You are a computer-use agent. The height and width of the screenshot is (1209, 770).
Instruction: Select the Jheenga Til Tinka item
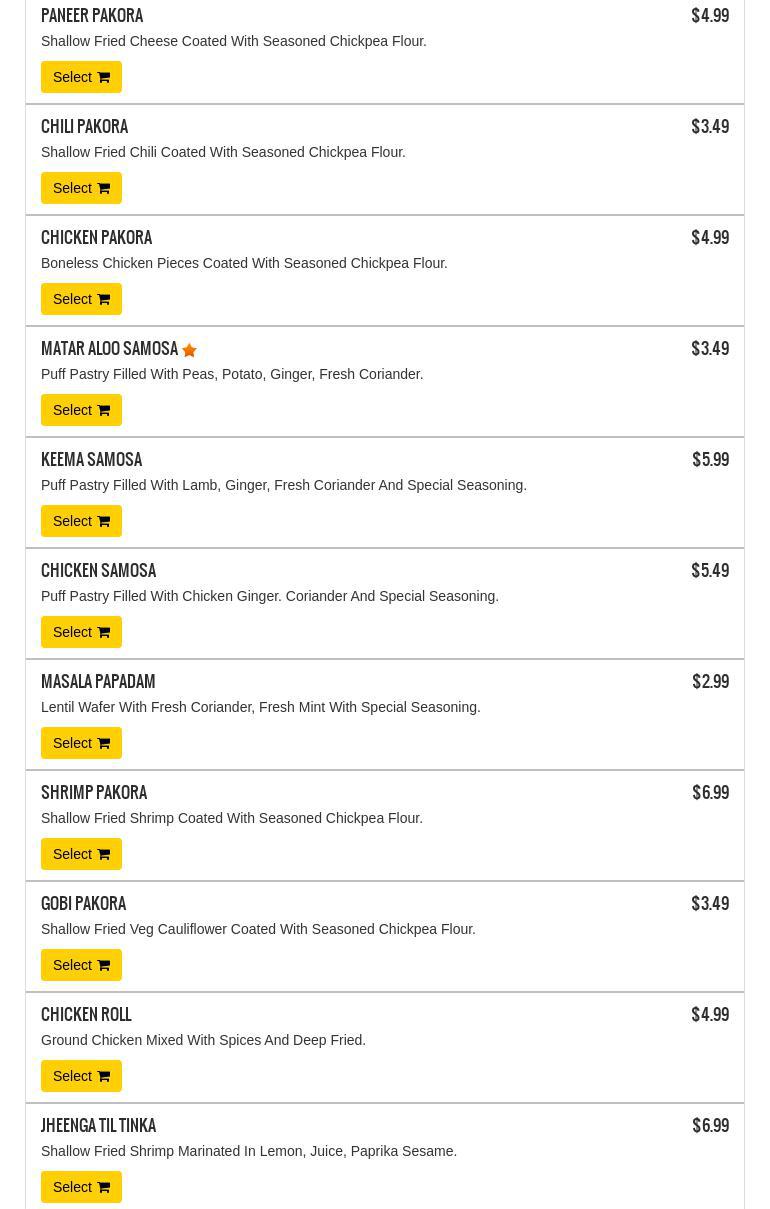click(81, 1187)
